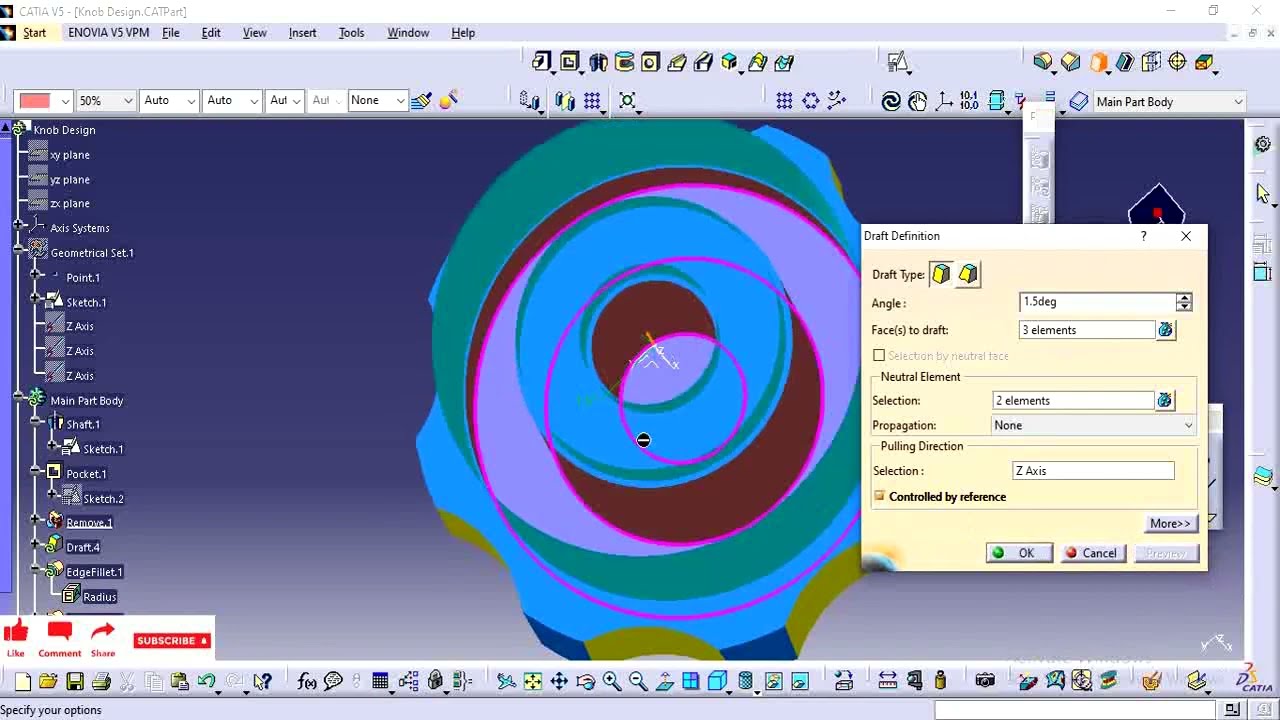Click the Print icon
The height and width of the screenshot is (720, 1280).
[x=101, y=682]
